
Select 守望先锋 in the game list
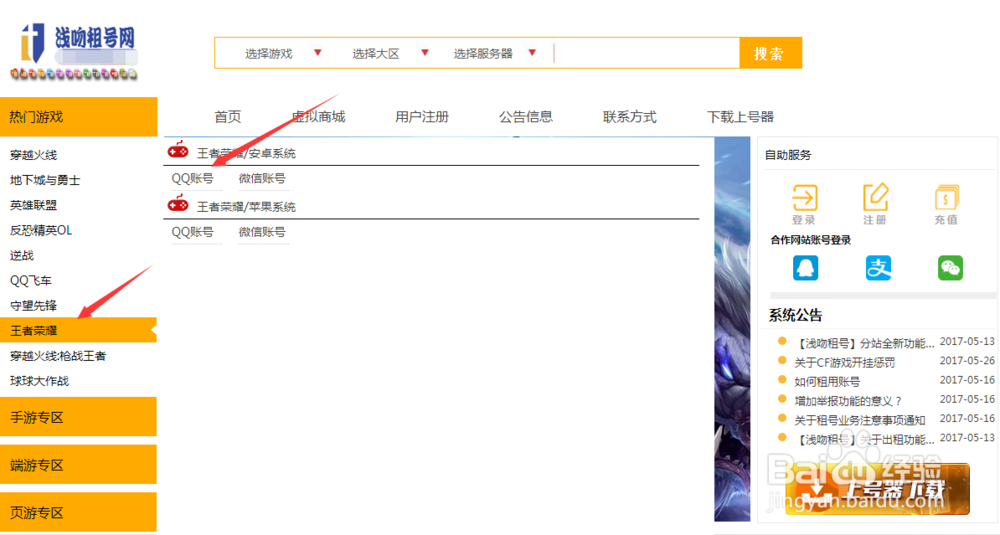pyautogui.click(x=33, y=305)
